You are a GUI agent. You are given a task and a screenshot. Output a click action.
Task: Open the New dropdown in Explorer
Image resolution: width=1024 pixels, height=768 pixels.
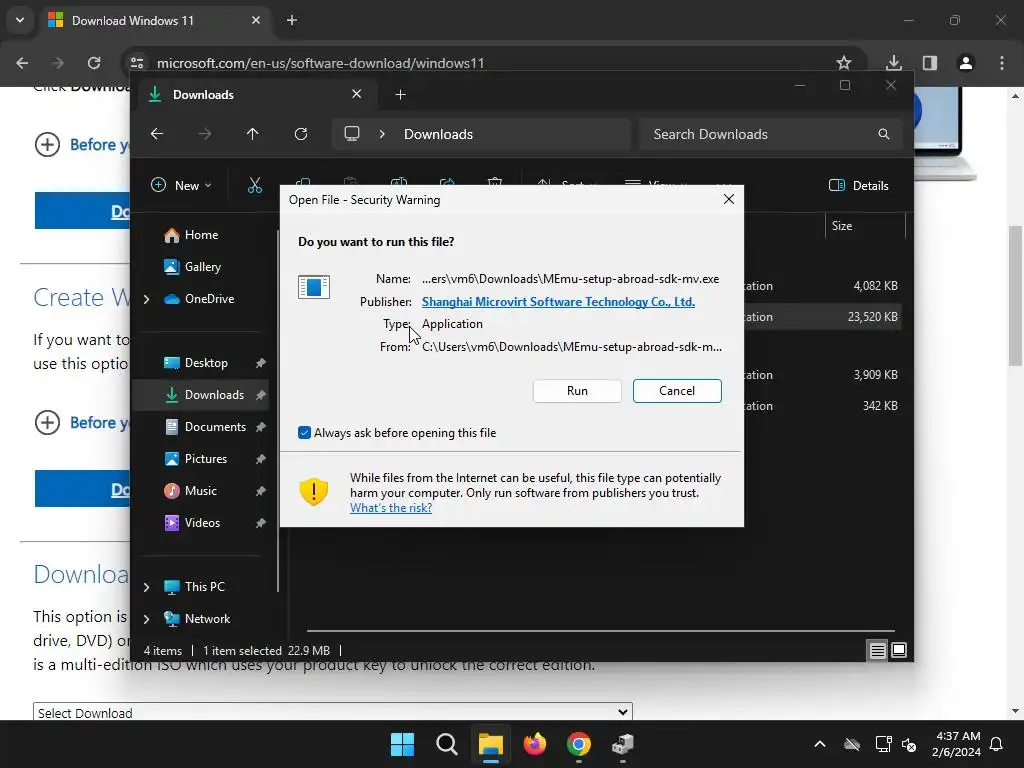[181, 185]
